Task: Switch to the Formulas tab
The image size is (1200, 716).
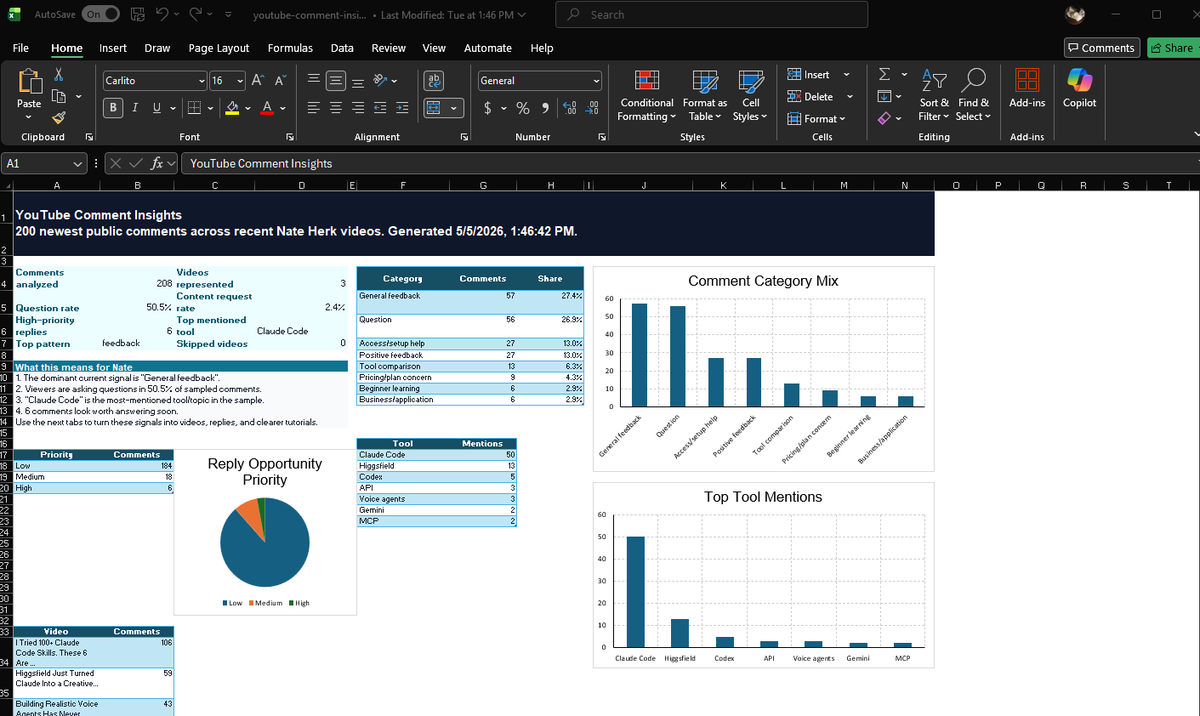Action: 290,48
